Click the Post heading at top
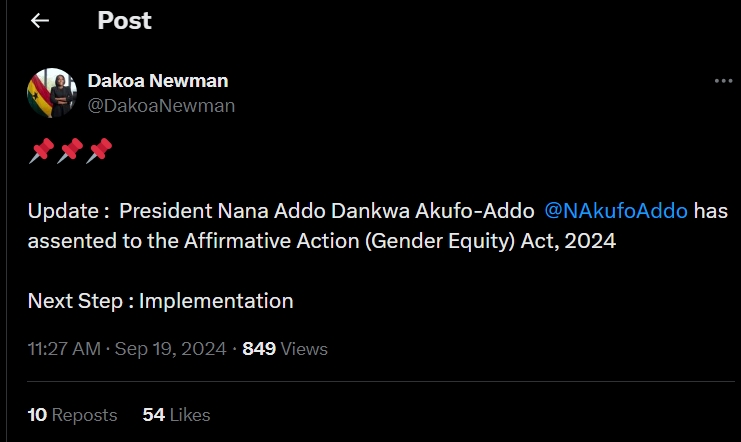 [124, 21]
